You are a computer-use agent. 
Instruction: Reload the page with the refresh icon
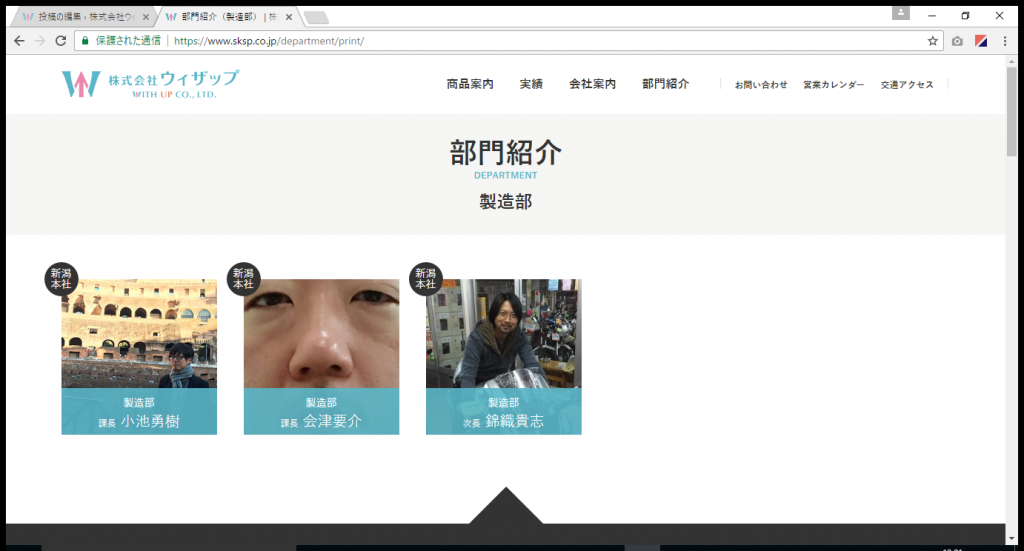tap(61, 41)
